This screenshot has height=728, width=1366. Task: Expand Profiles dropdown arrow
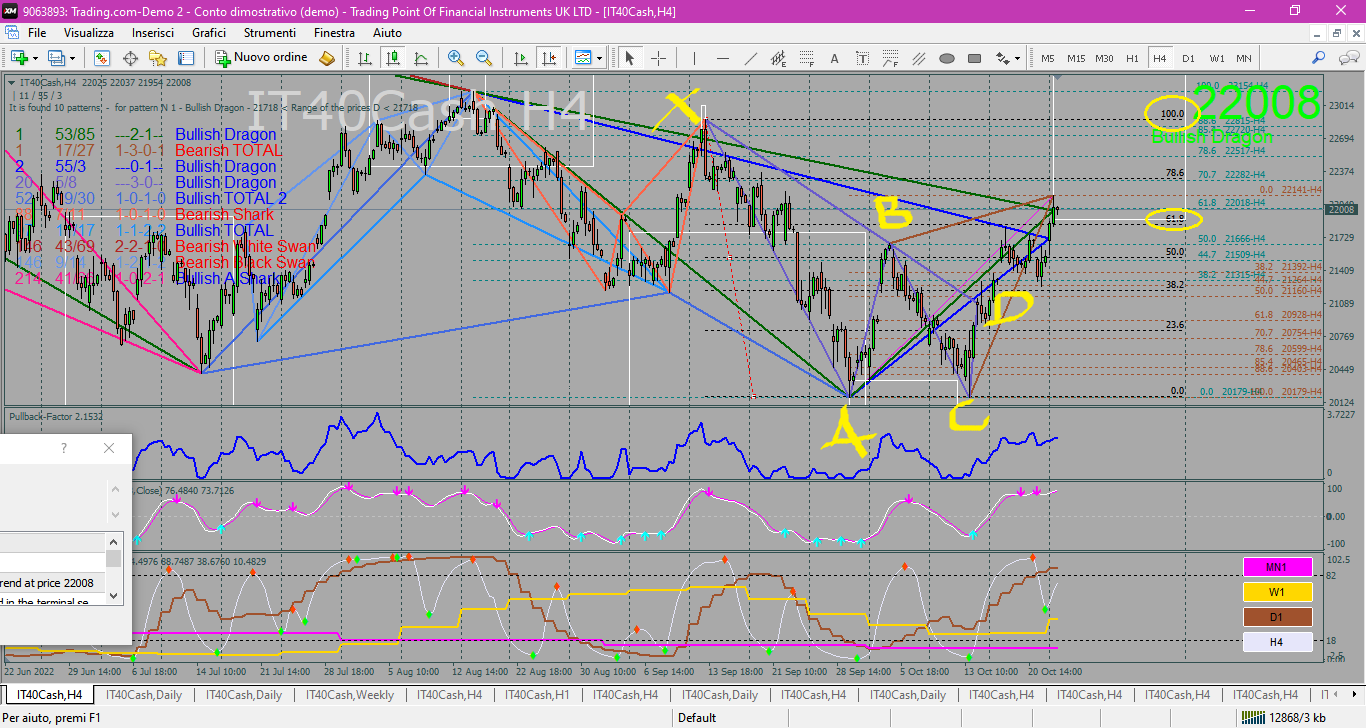pos(72,58)
